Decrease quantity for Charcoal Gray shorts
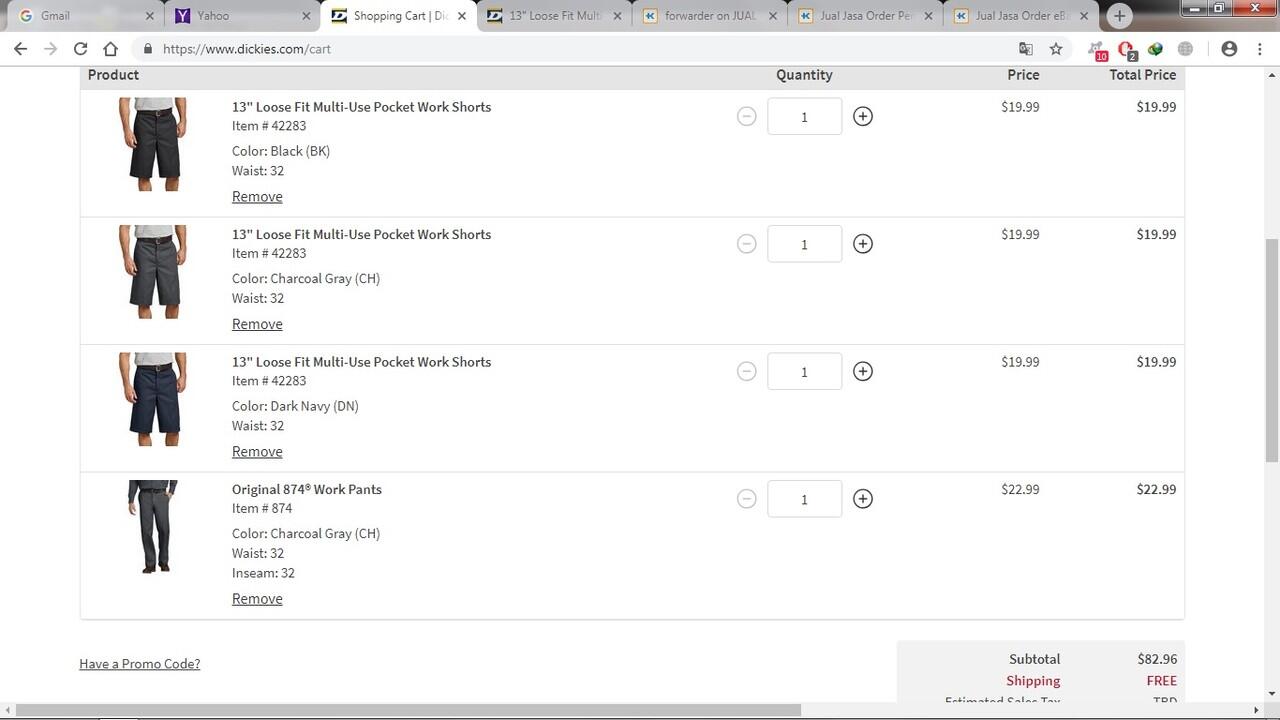1280x720 pixels. click(746, 244)
